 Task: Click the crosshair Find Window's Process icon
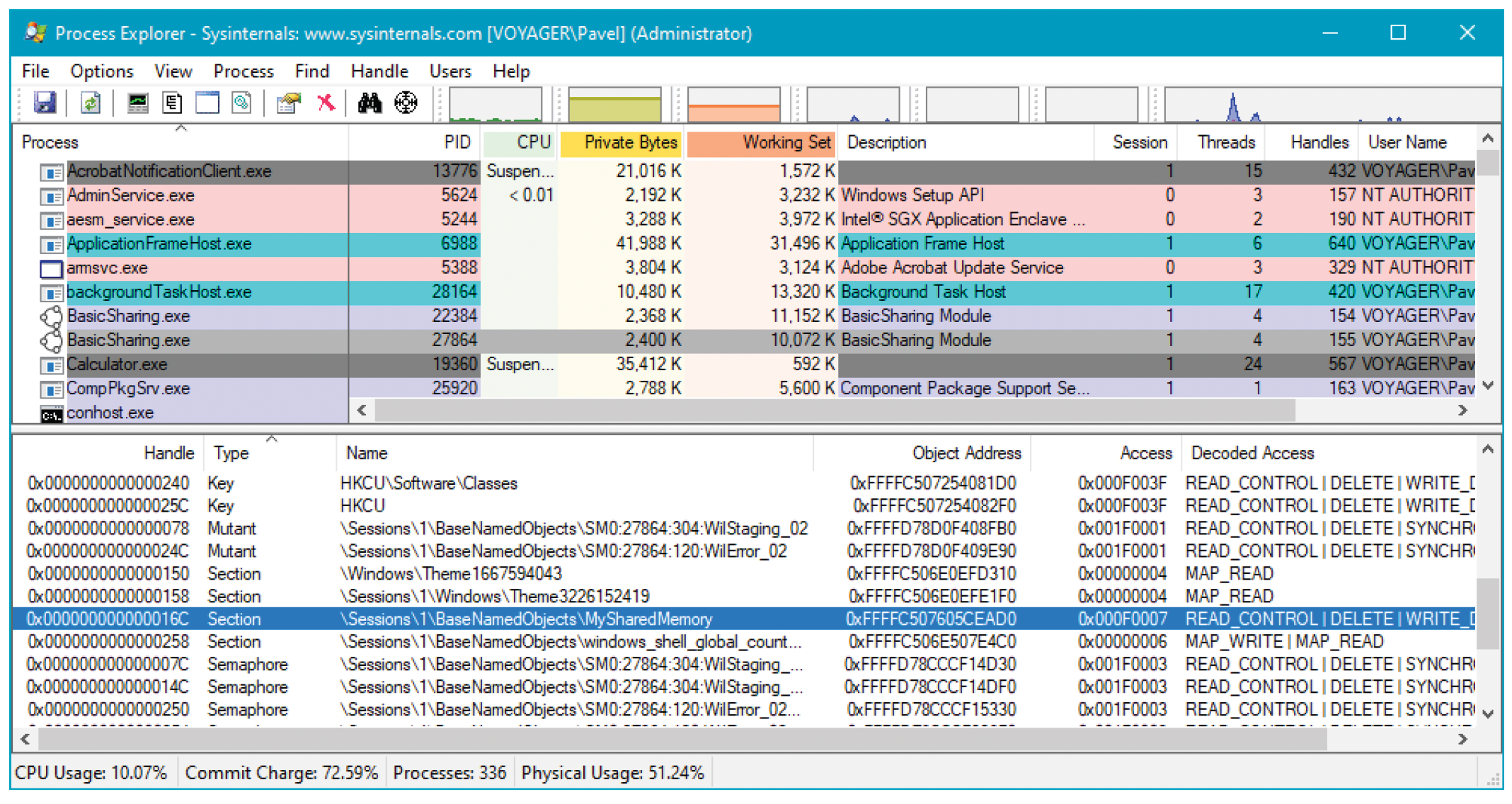click(x=406, y=103)
